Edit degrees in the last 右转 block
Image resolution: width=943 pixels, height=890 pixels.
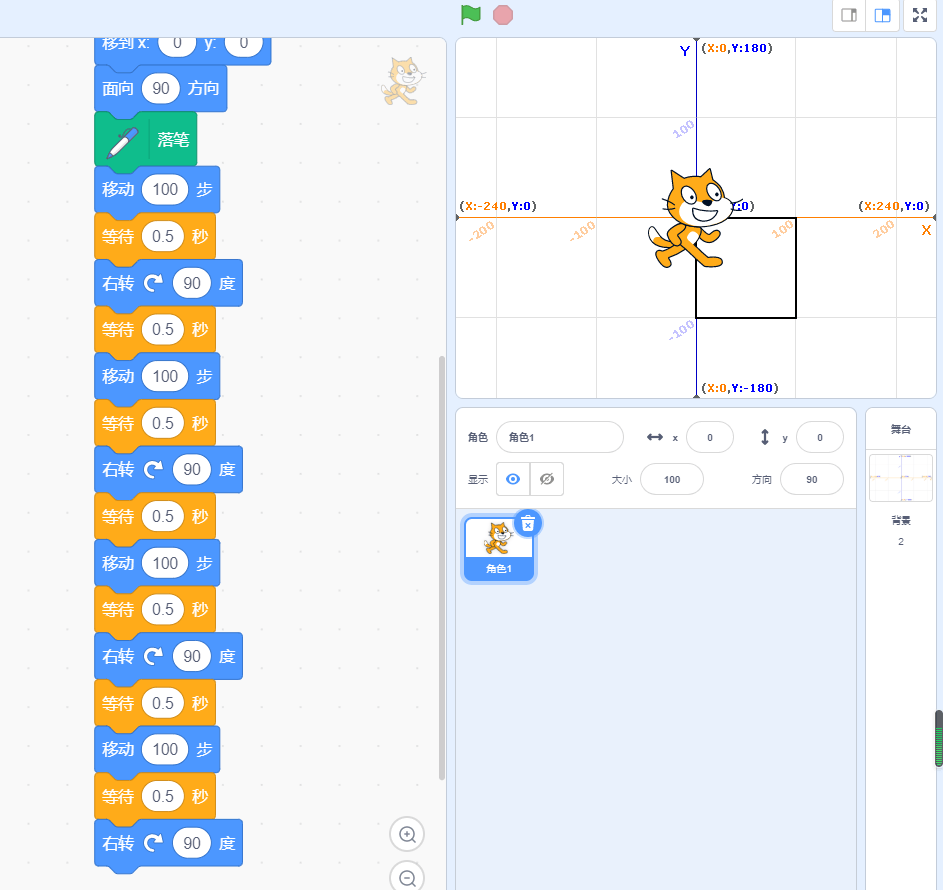tap(192, 843)
